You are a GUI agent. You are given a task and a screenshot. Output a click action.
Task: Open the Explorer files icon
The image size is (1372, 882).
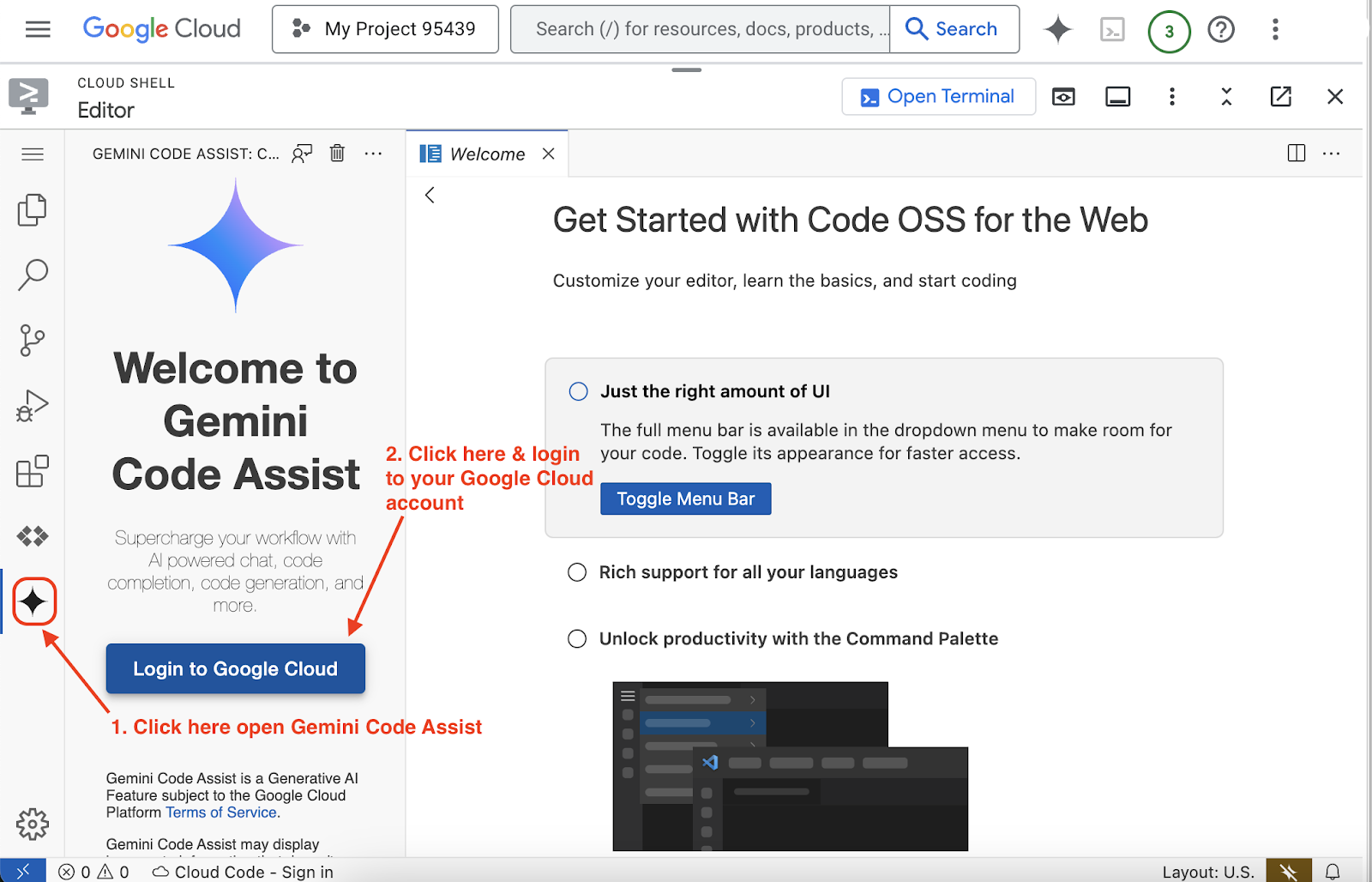(x=33, y=210)
